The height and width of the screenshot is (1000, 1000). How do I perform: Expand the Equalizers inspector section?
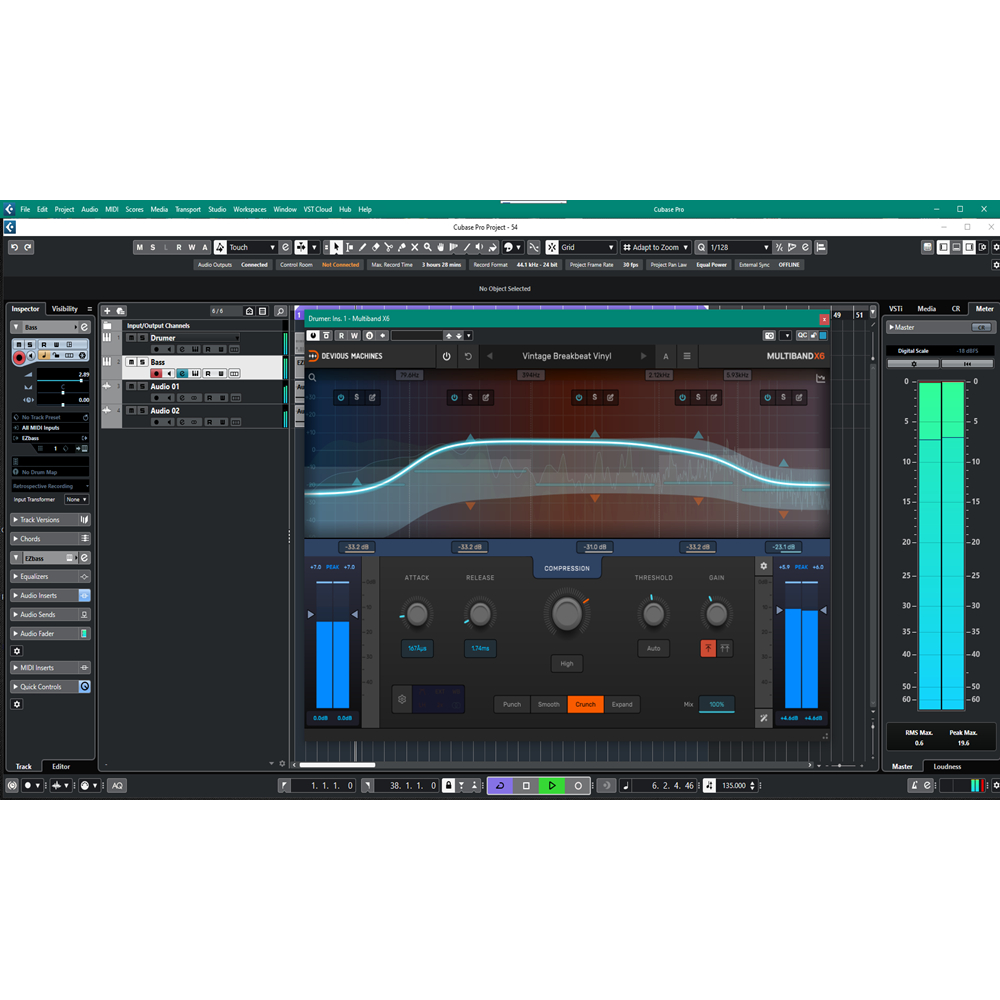coord(50,577)
